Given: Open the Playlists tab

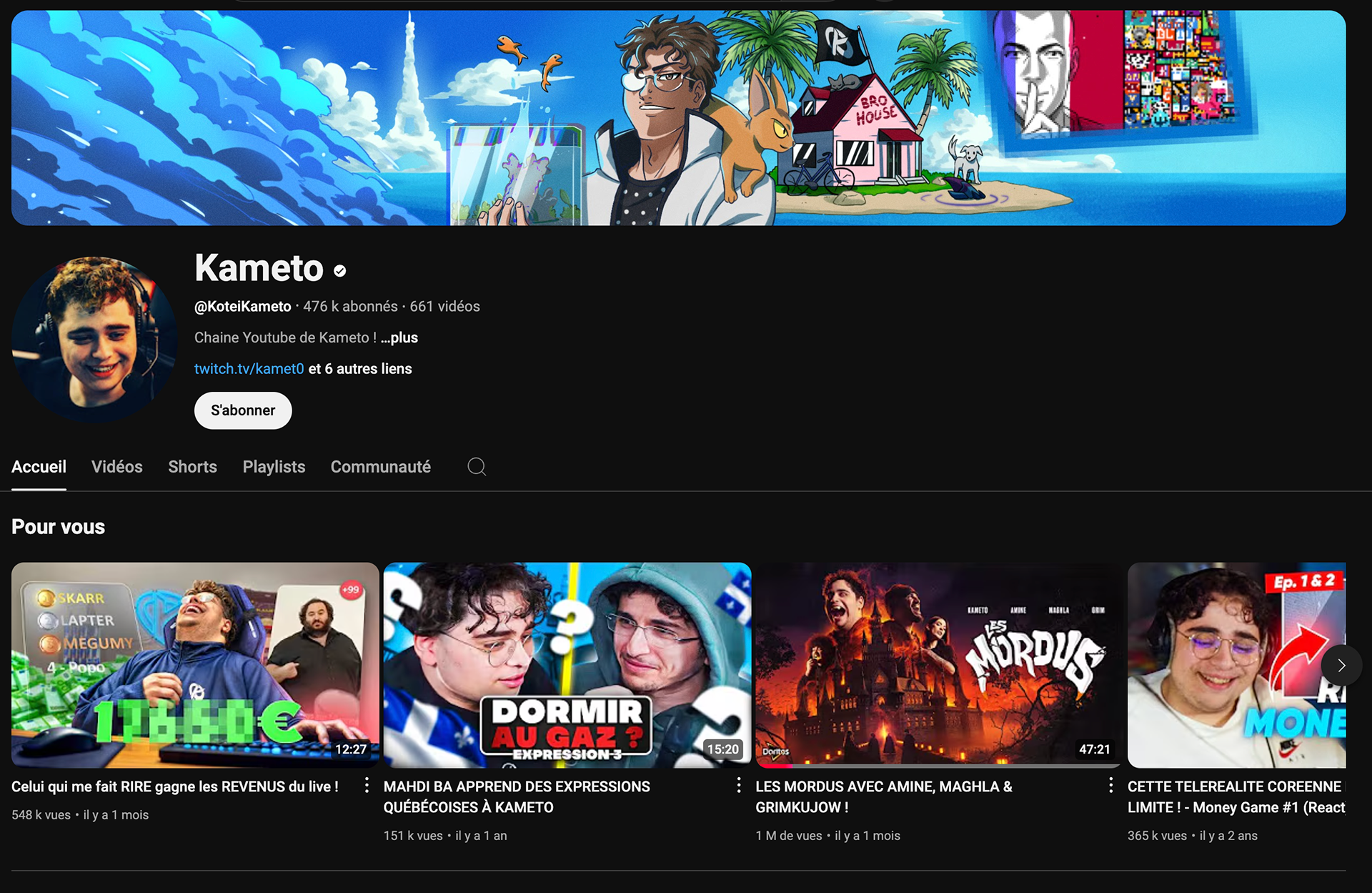Looking at the screenshot, I should point(274,467).
